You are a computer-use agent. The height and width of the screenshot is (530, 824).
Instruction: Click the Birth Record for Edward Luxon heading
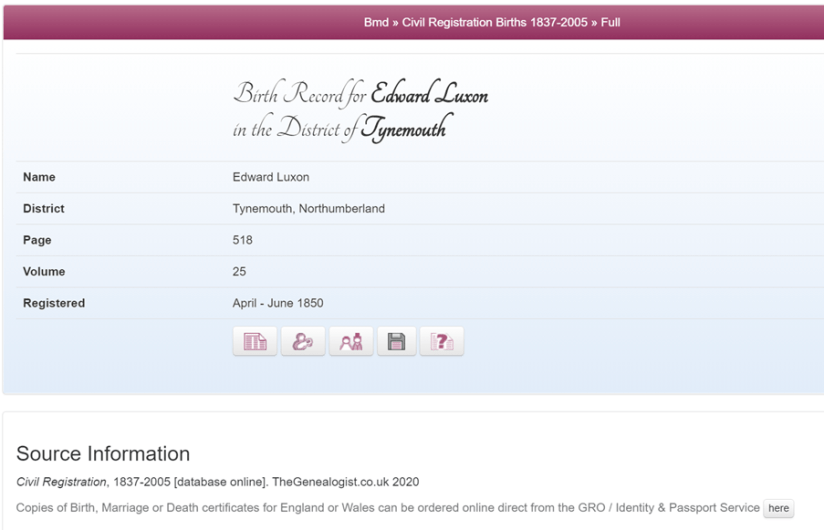tap(360, 96)
